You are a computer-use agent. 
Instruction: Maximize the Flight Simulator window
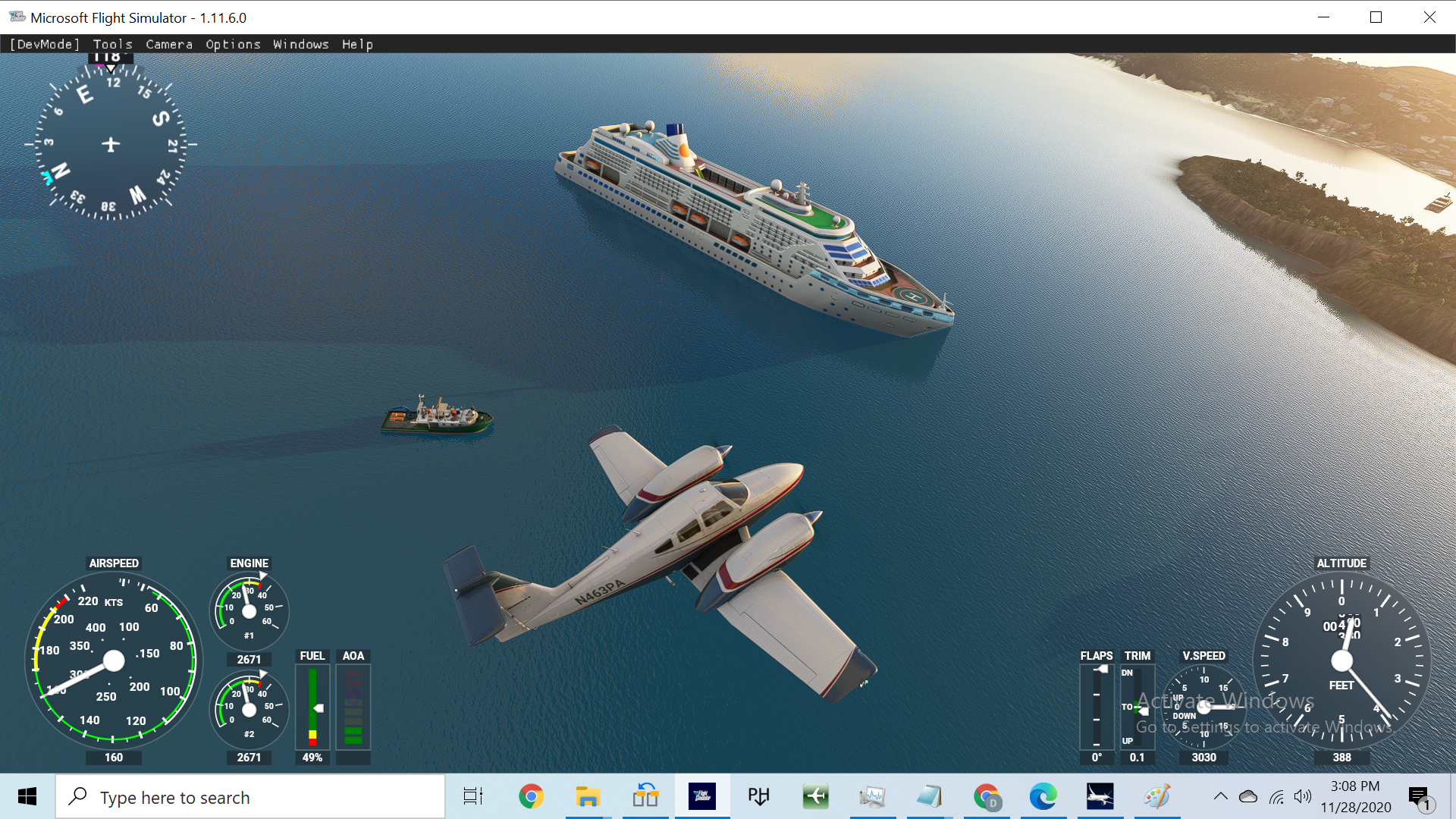click(1376, 17)
